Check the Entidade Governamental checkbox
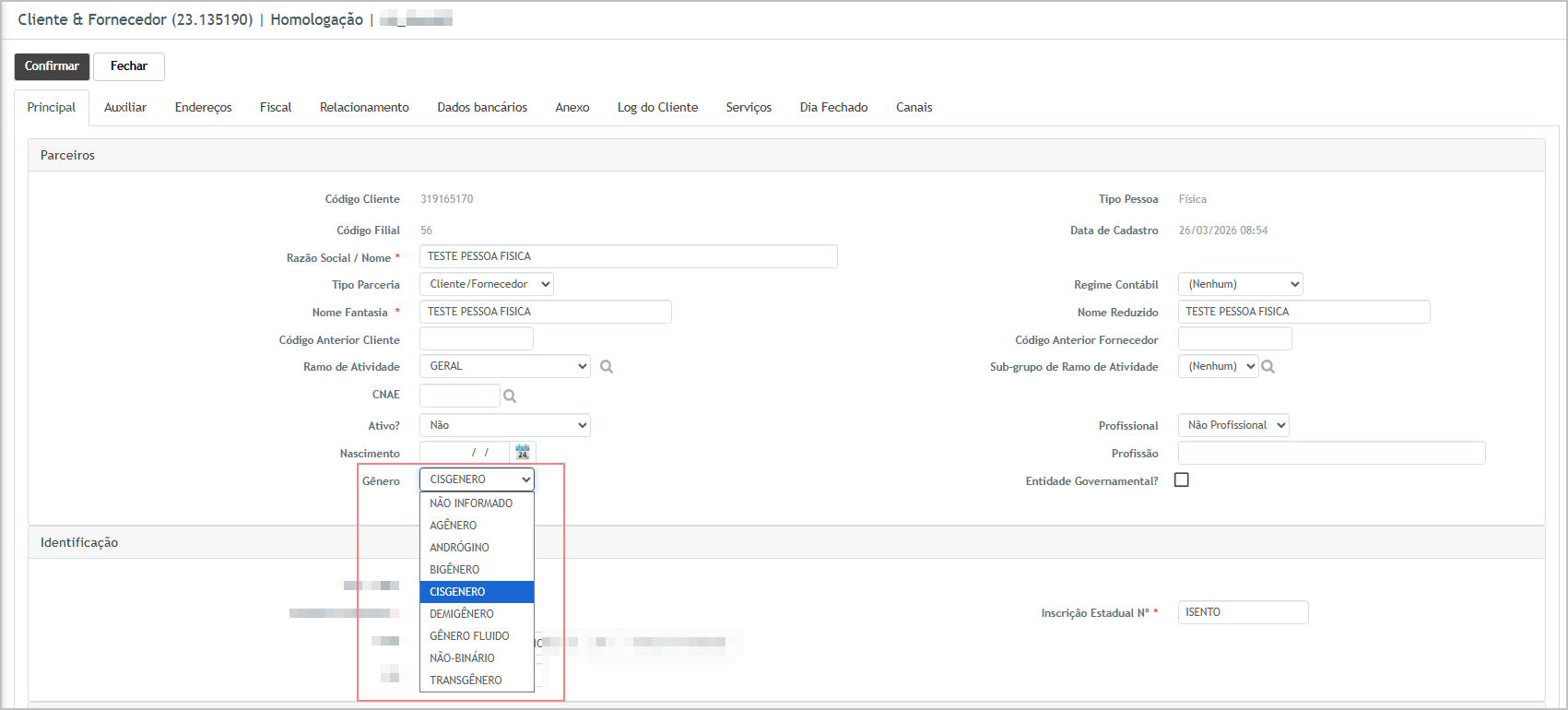Screen dimensions: 1568x710 1181,480
